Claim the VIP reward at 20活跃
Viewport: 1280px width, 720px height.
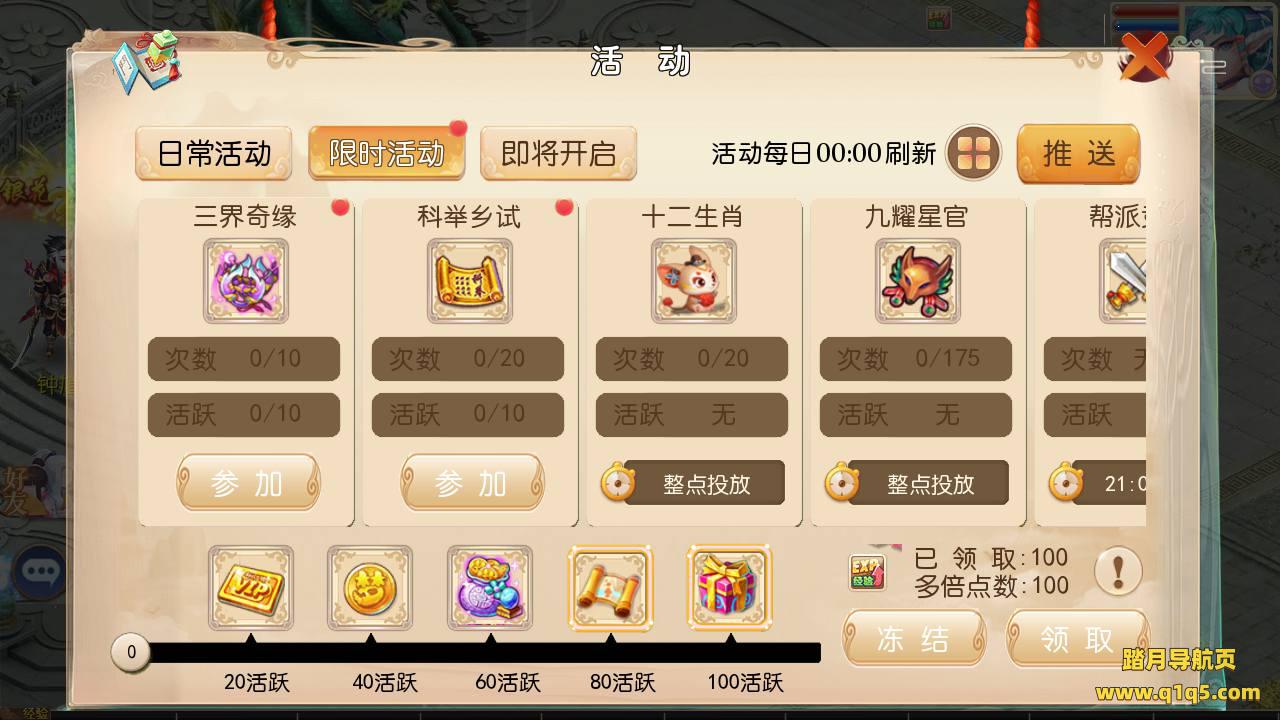pos(251,588)
